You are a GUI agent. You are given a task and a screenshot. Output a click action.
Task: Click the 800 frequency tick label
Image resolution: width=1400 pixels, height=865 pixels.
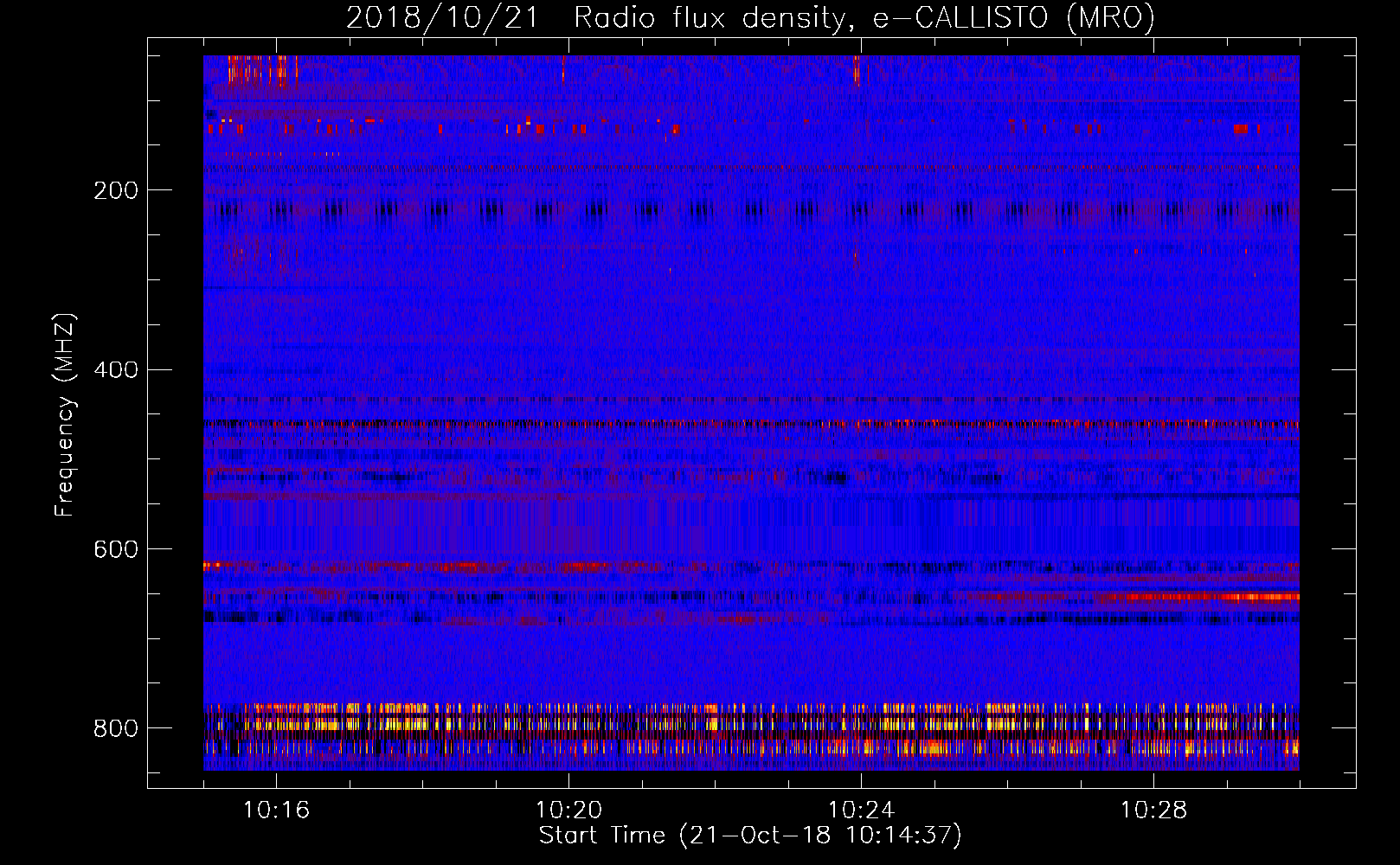pos(116,728)
